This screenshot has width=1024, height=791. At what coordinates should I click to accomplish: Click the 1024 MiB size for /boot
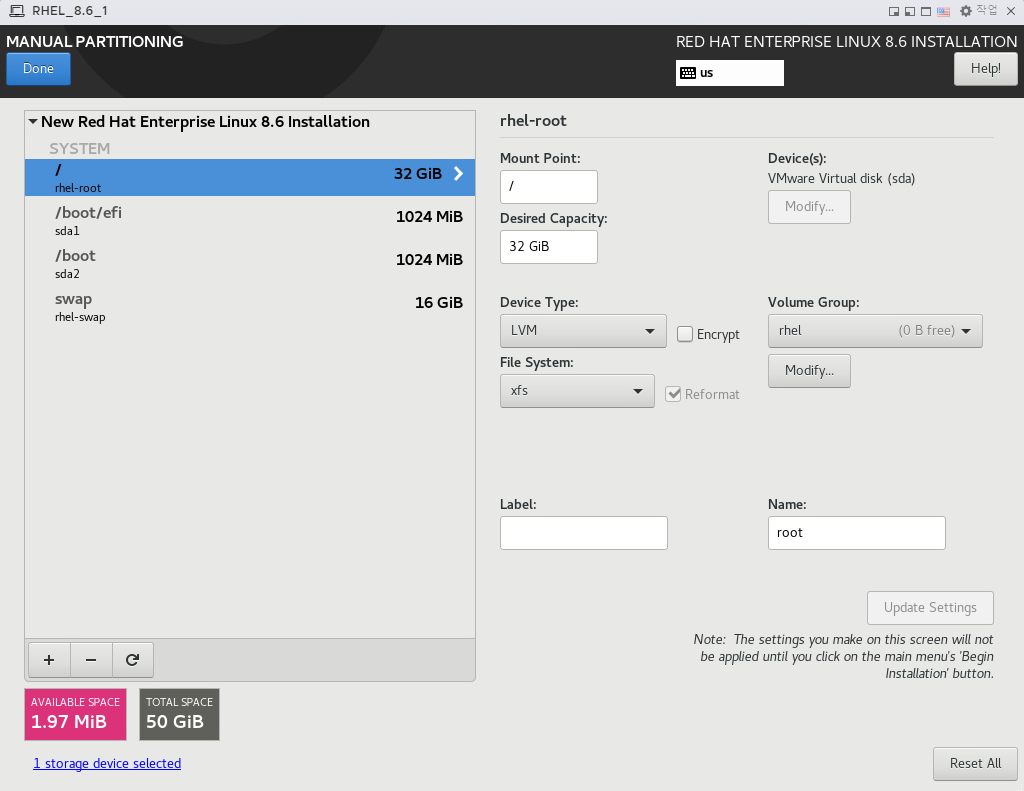tap(429, 259)
